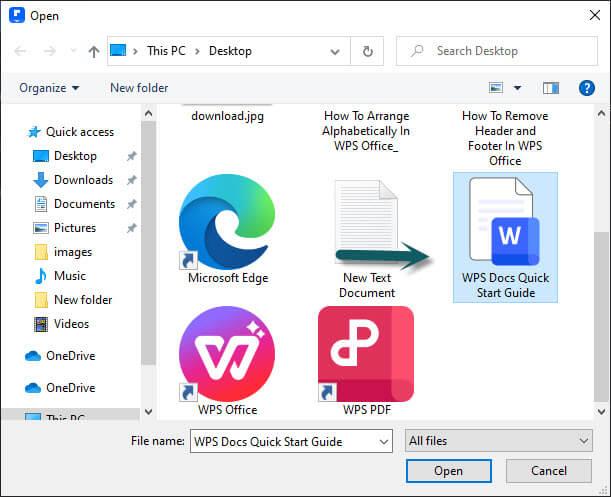Viewport: 611px width, 497px height.
Task: Click the first OneDrive cloud icon
Action: point(33,356)
